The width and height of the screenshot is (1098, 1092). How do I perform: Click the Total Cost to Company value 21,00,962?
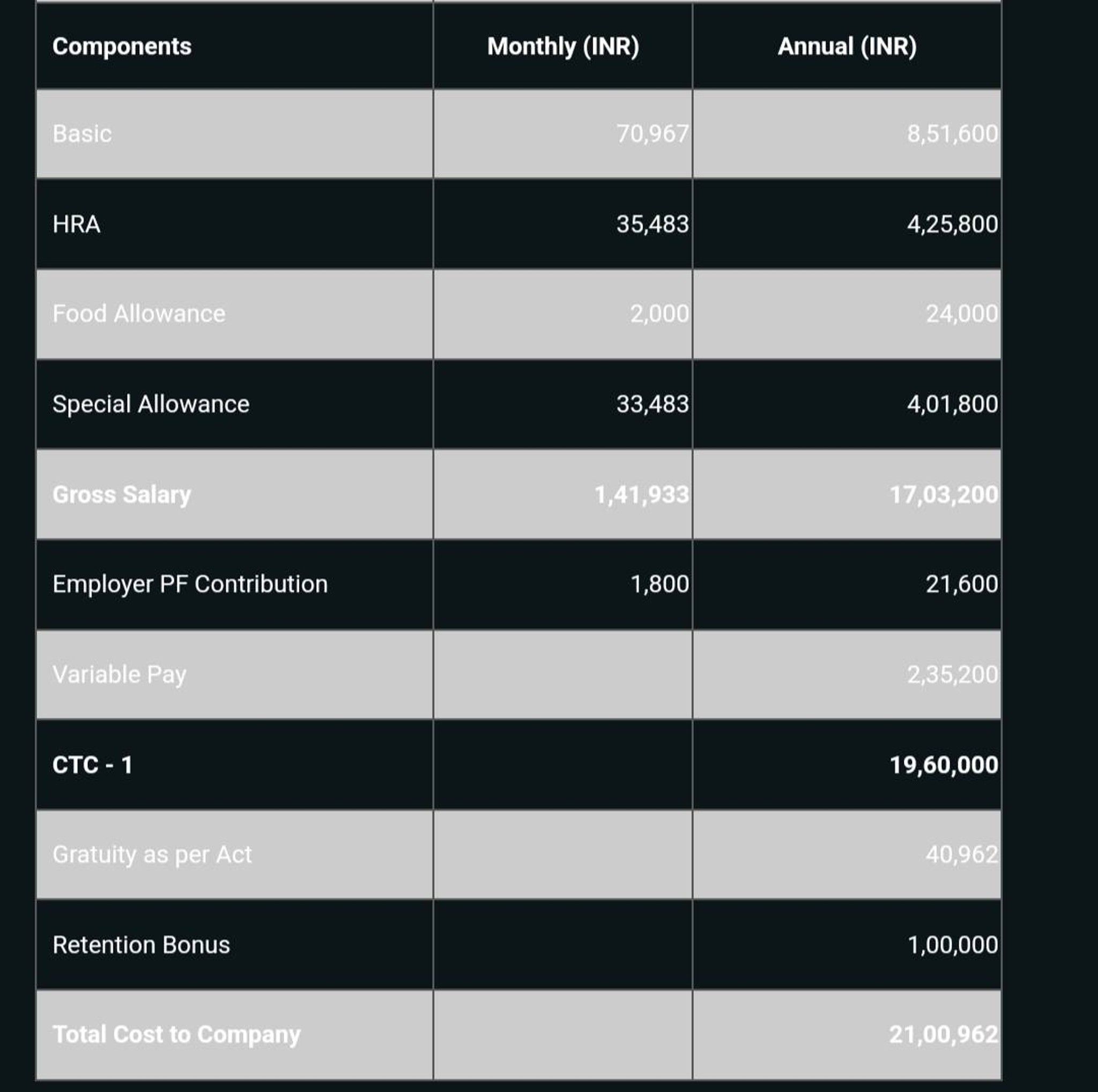click(944, 1035)
